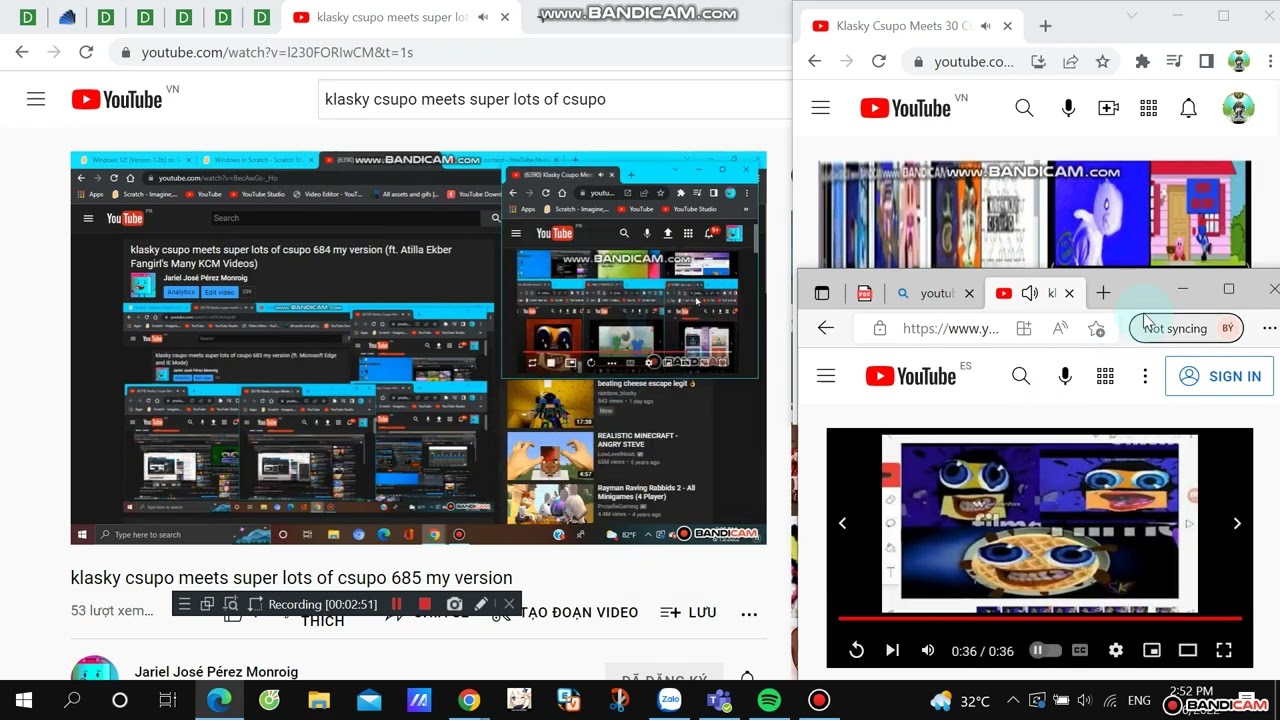Click the search box containing 'klasky csupo meets super lots'
The width and height of the screenshot is (1280, 720).
[555, 99]
